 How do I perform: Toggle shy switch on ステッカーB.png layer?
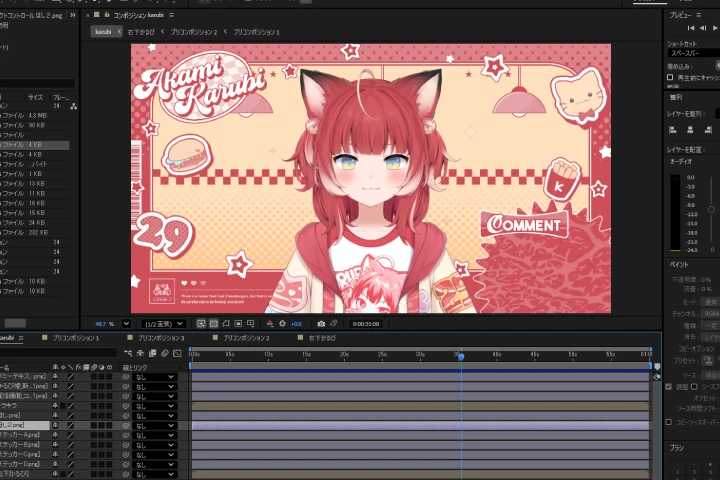tap(56, 445)
